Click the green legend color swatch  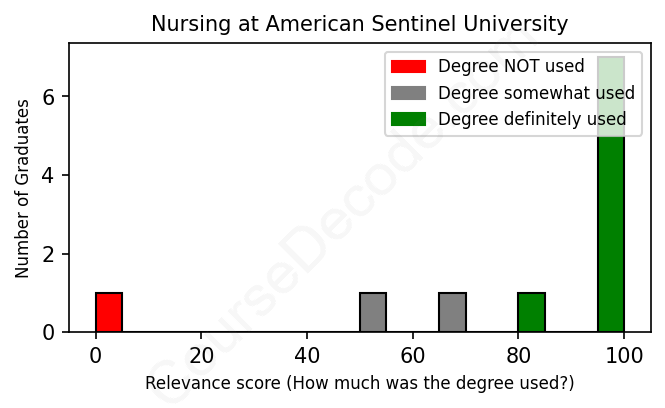coord(408,119)
